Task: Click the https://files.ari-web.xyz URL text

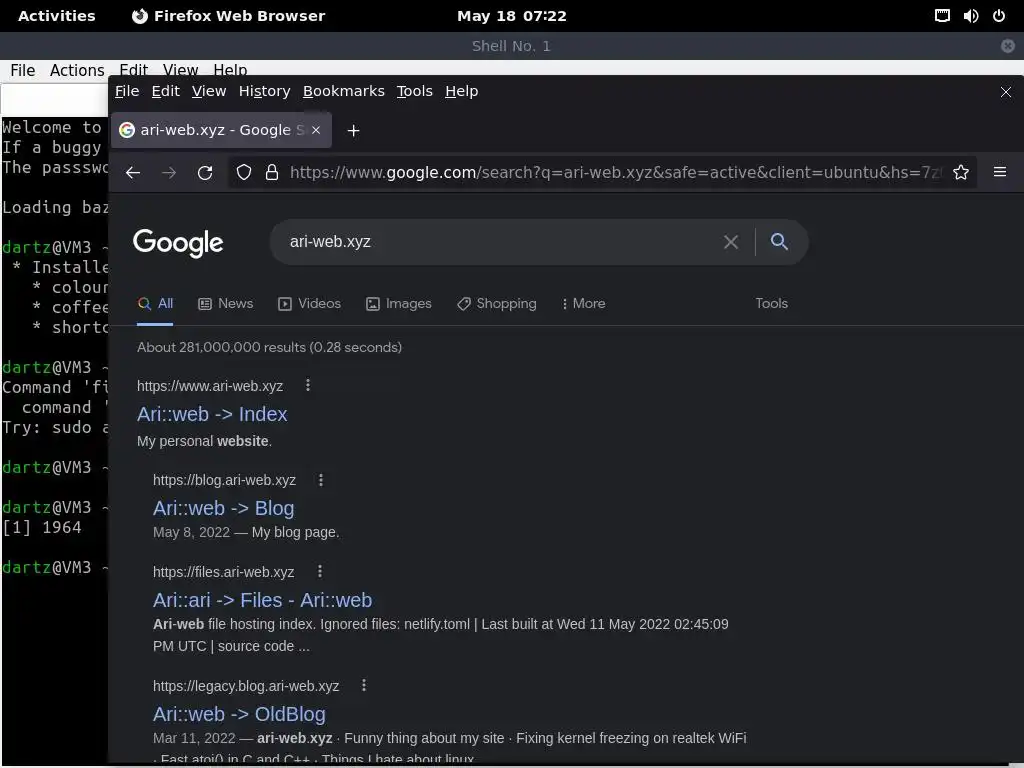Action: [223, 572]
